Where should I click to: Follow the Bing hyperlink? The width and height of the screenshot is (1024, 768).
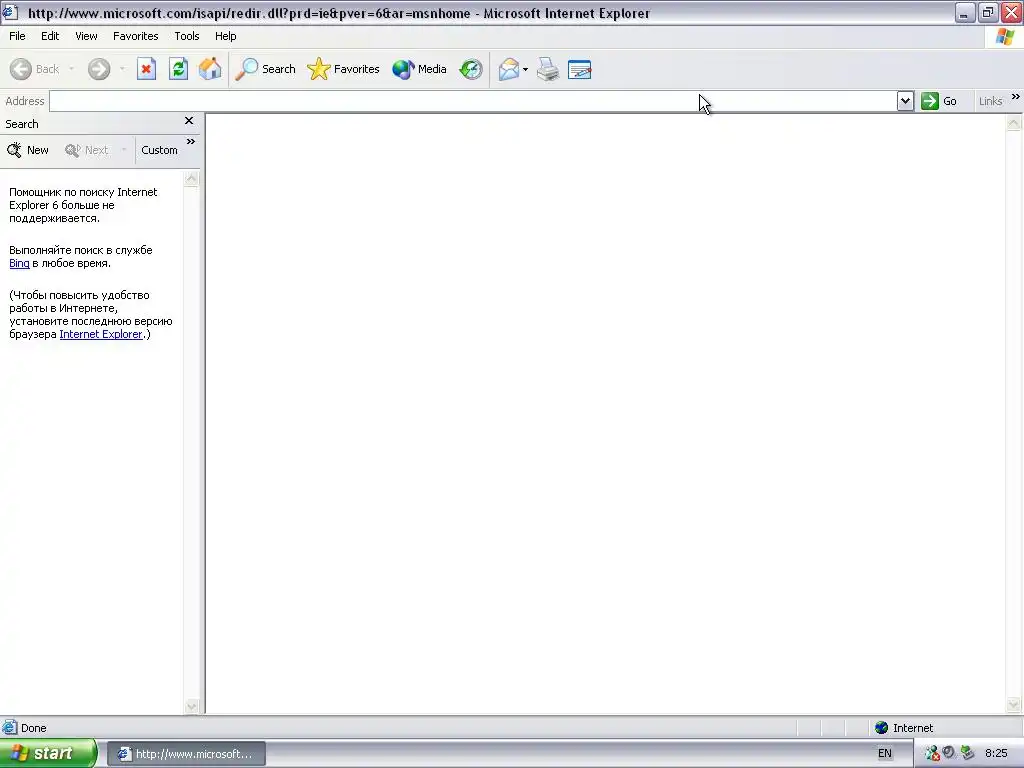(19, 263)
